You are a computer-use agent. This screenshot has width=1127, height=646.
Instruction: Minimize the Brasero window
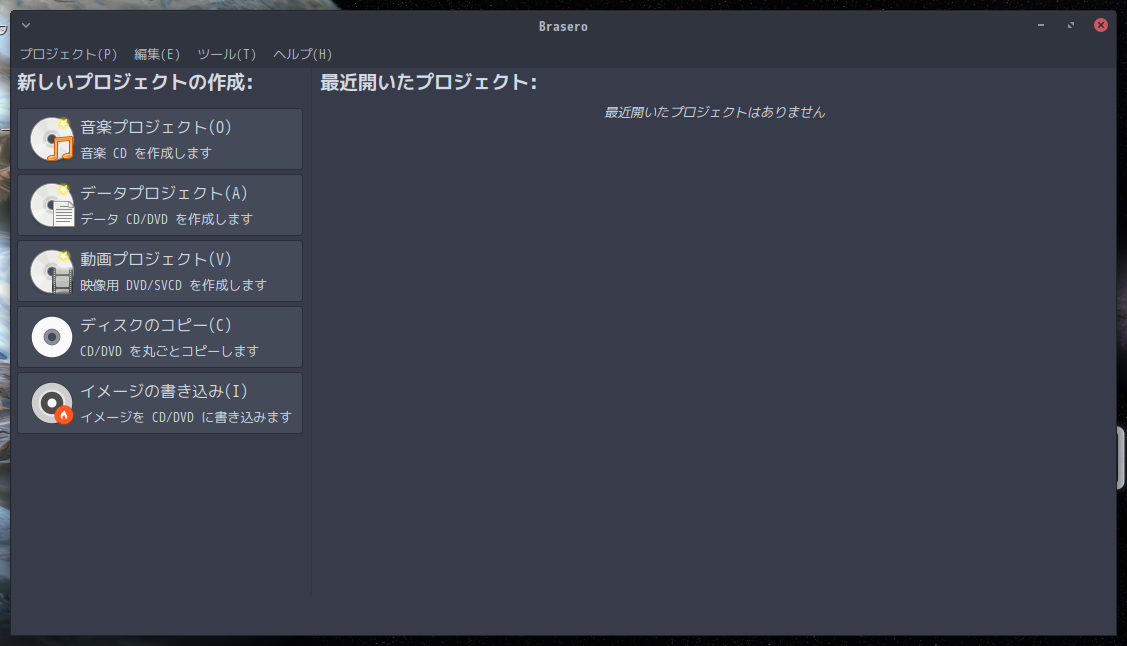(1041, 25)
